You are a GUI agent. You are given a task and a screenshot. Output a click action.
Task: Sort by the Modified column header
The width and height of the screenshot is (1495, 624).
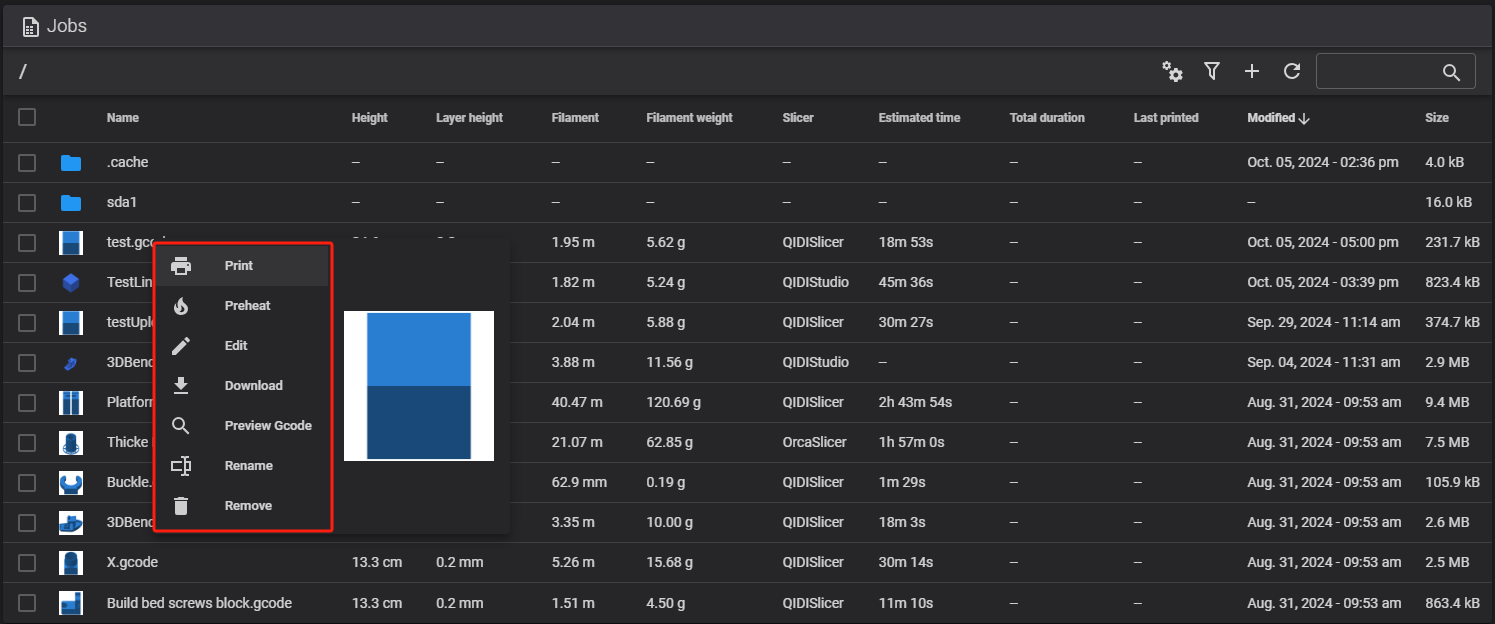(1271, 118)
